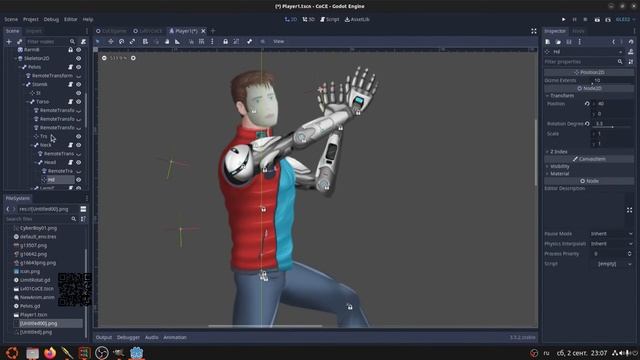The width and height of the screenshot is (640, 360).
Task: Open the viewport View menu button
Action: 279,42
